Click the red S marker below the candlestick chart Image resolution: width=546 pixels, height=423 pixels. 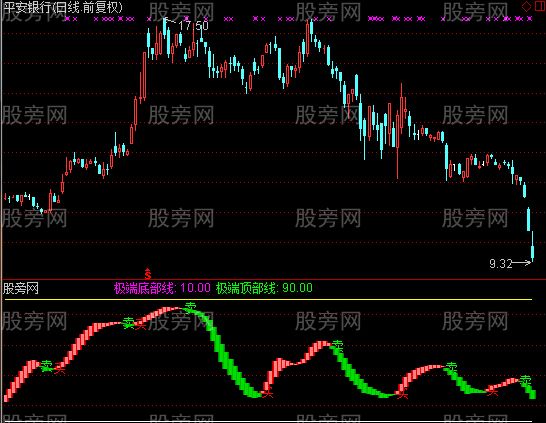pos(148,274)
